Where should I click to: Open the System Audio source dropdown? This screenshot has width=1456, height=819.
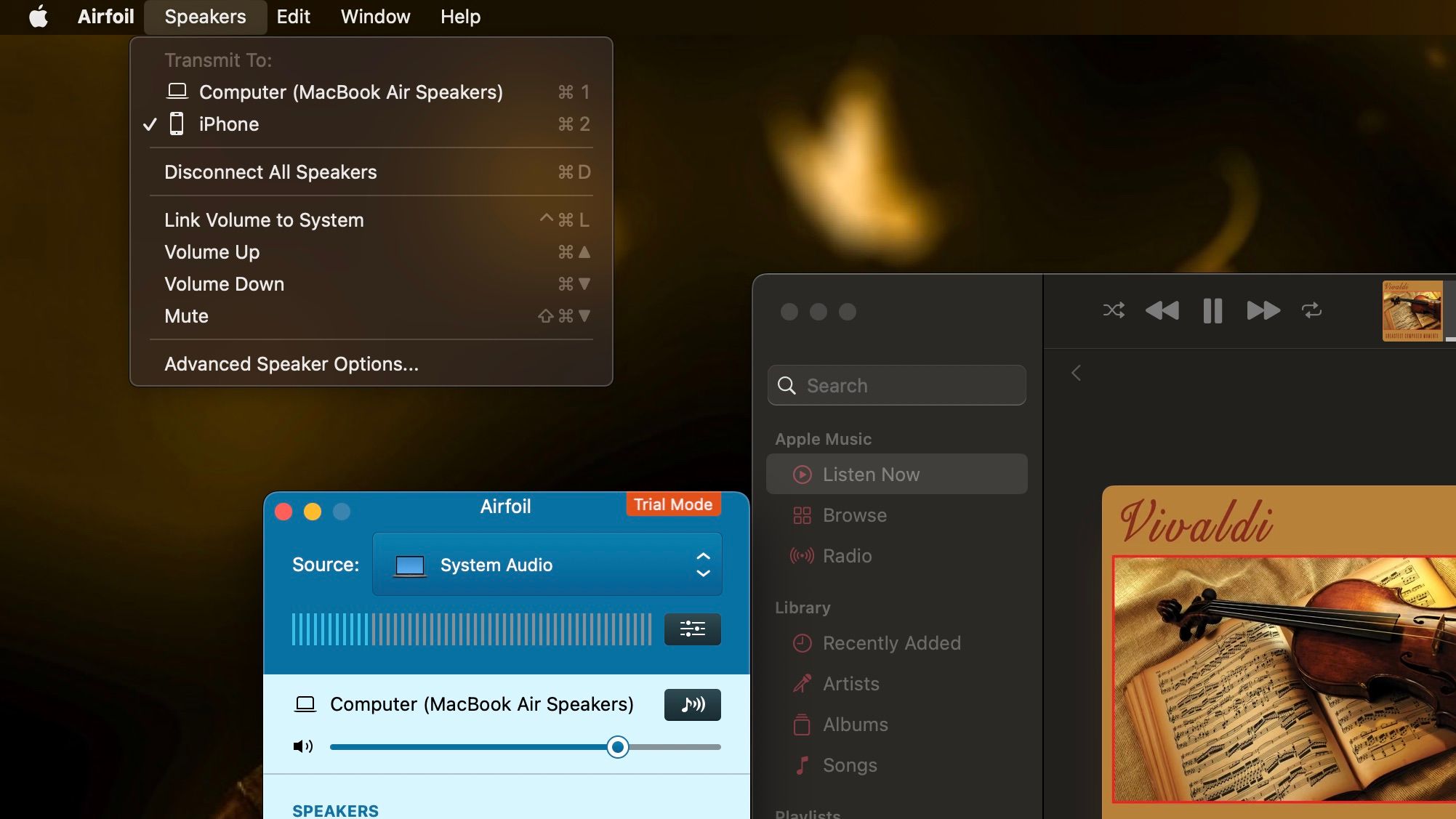(x=547, y=565)
